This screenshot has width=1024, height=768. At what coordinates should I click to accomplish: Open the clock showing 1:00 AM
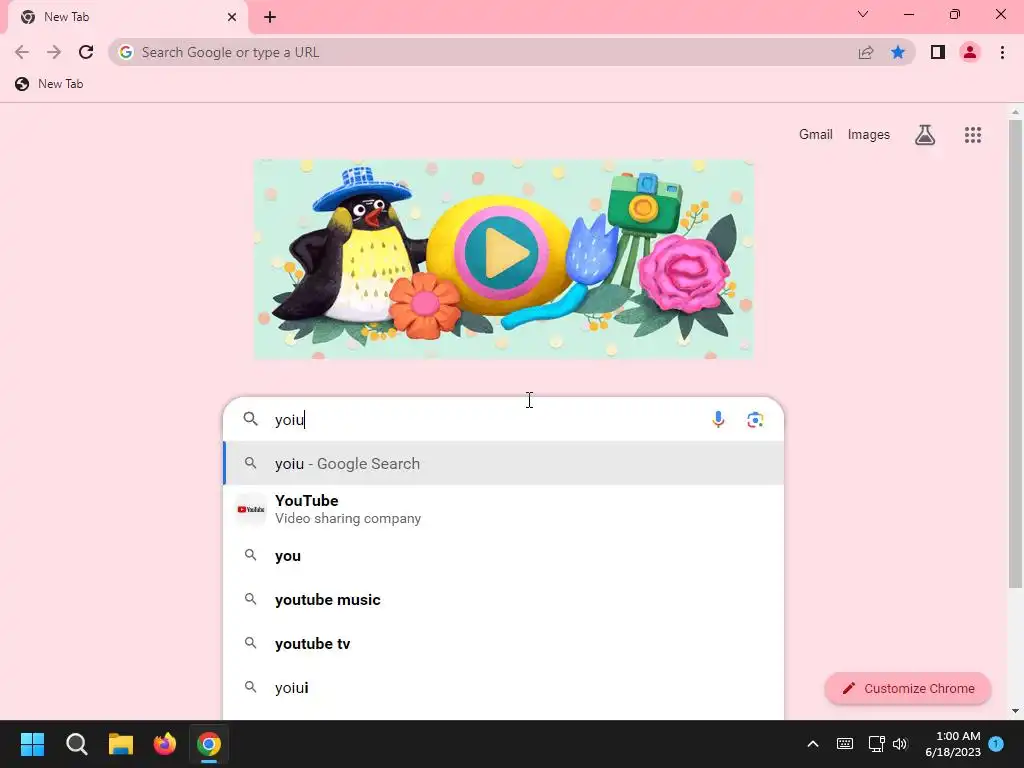(x=953, y=744)
